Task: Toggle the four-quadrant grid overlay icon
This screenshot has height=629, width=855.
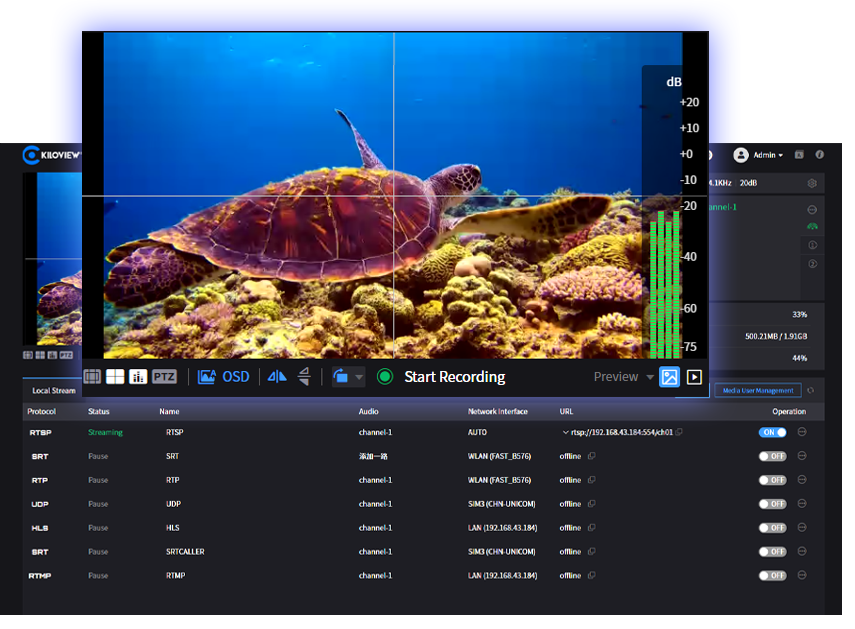Action: 116,377
